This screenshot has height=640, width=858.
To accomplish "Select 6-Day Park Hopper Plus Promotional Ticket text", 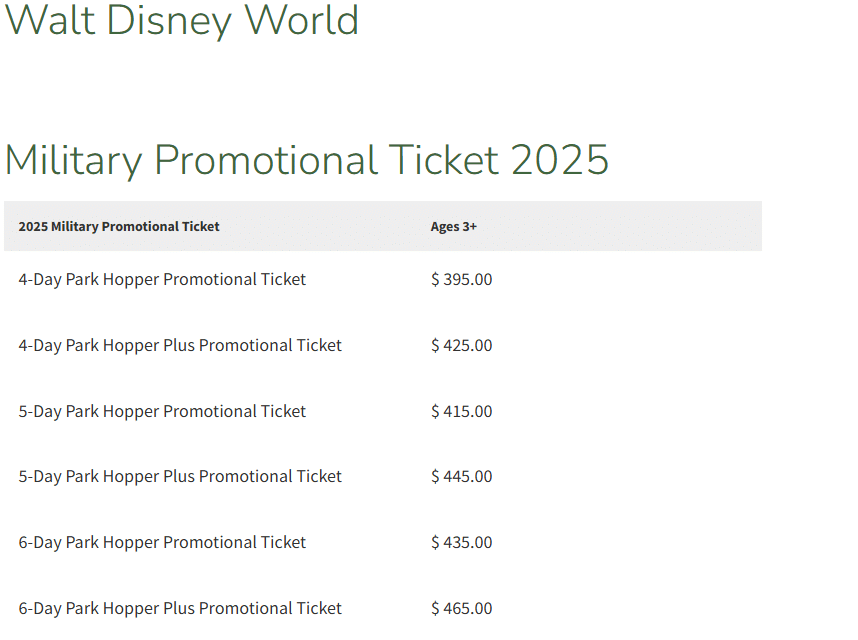I will pyautogui.click(x=180, y=609).
